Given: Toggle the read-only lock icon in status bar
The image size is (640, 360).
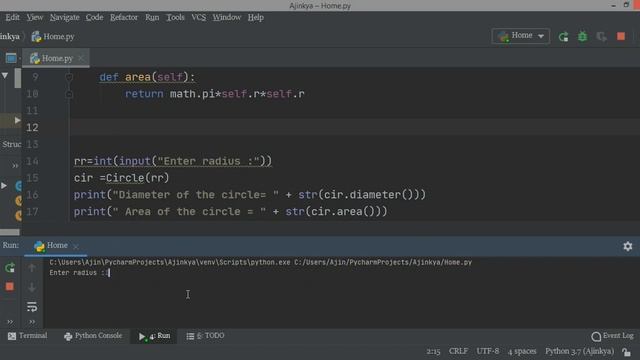Looking at the screenshot, I should click(627, 352).
